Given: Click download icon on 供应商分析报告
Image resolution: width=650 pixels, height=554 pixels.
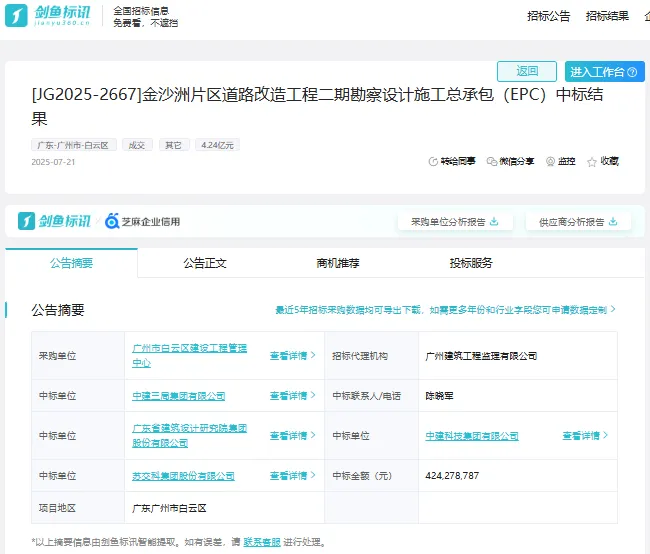Looking at the screenshot, I should click(613, 221).
